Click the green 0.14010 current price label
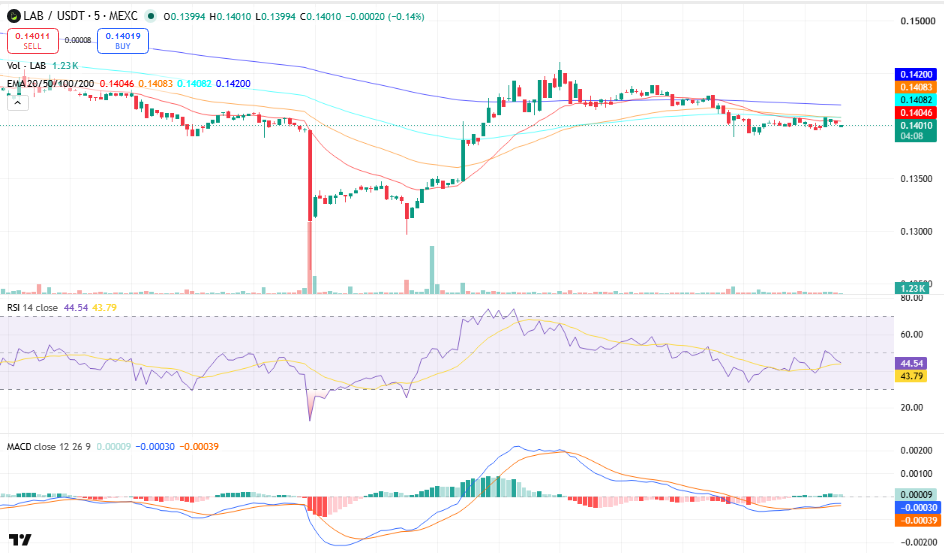Image resolution: width=944 pixels, height=553 pixels. (x=916, y=126)
